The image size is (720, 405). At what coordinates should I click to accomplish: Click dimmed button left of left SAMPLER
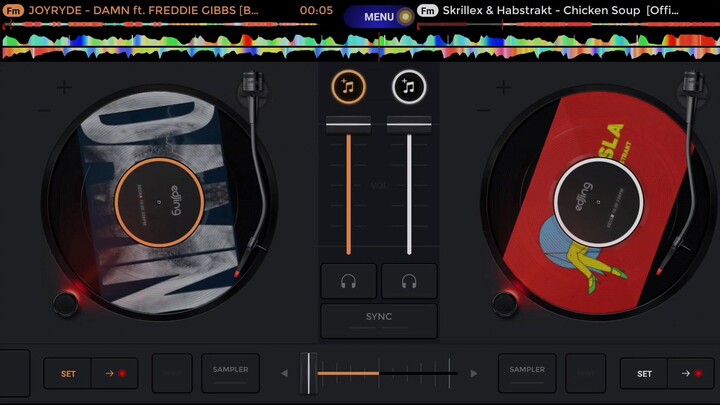[172, 373]
